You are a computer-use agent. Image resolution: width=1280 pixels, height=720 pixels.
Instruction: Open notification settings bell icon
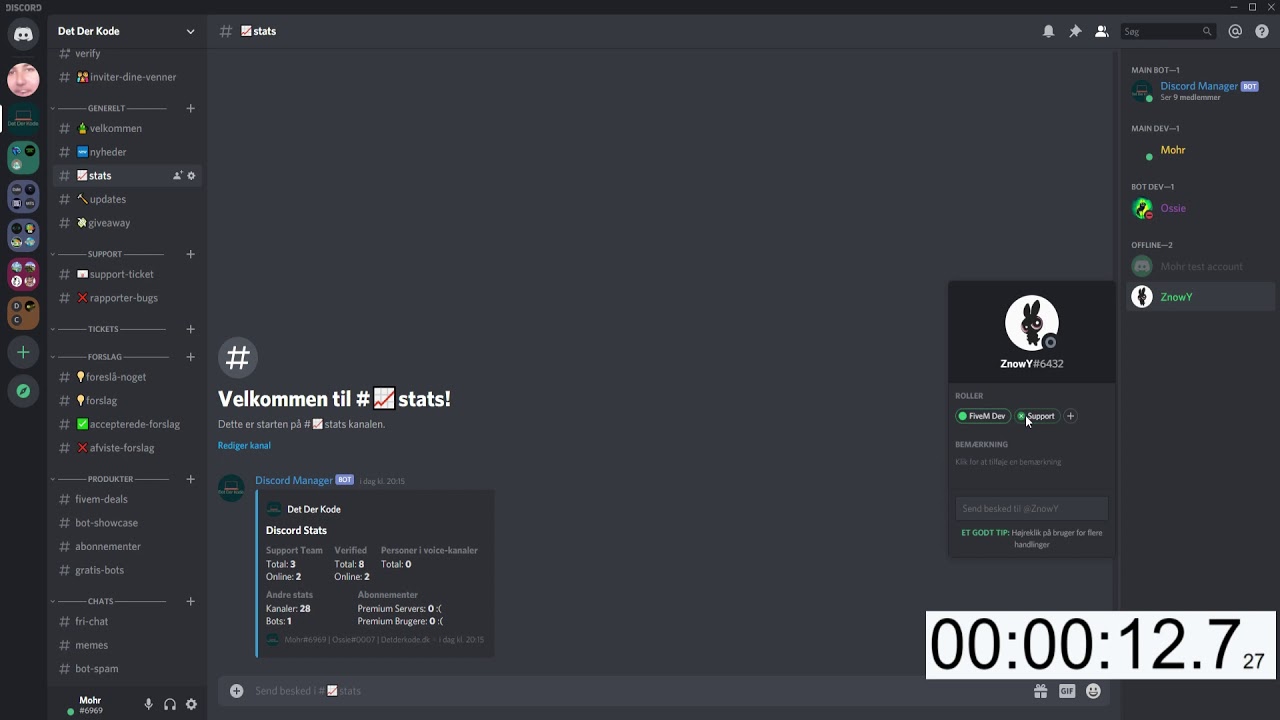coord(1048,31)
